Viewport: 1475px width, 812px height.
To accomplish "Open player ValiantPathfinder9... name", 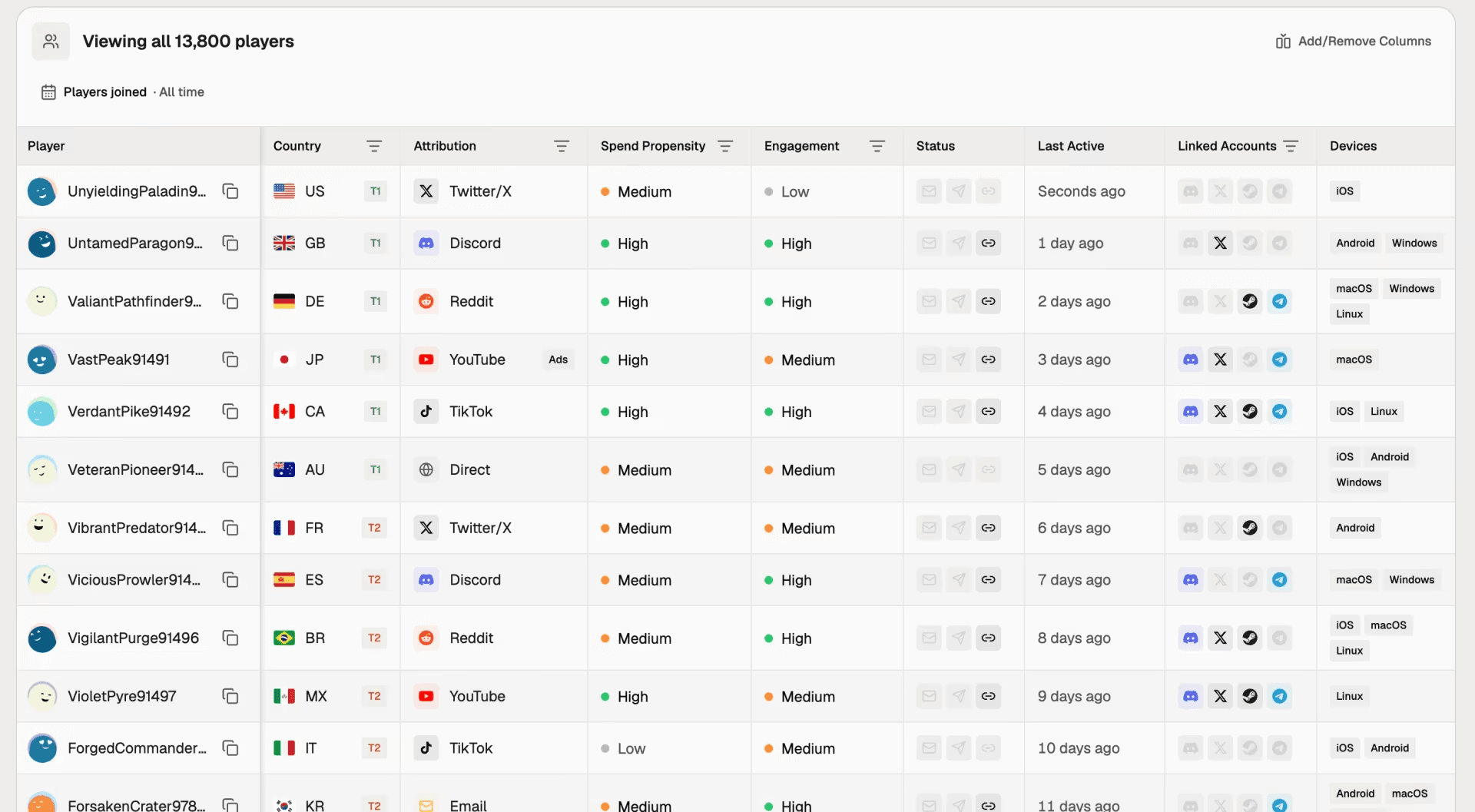I will pos(134,301).
